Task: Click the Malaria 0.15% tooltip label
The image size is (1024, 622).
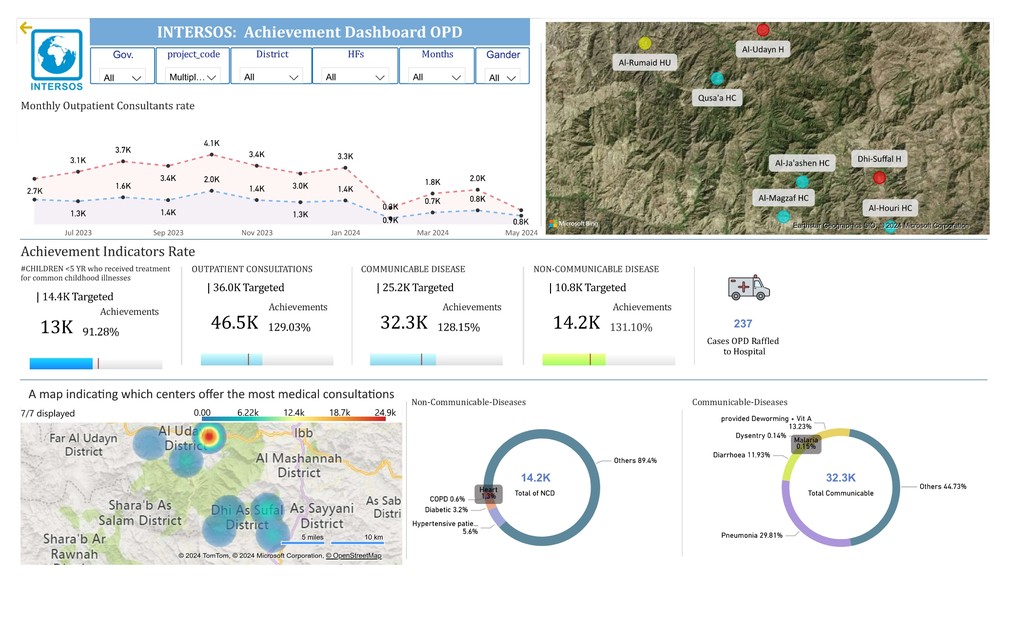Action: tap(806, 444)
